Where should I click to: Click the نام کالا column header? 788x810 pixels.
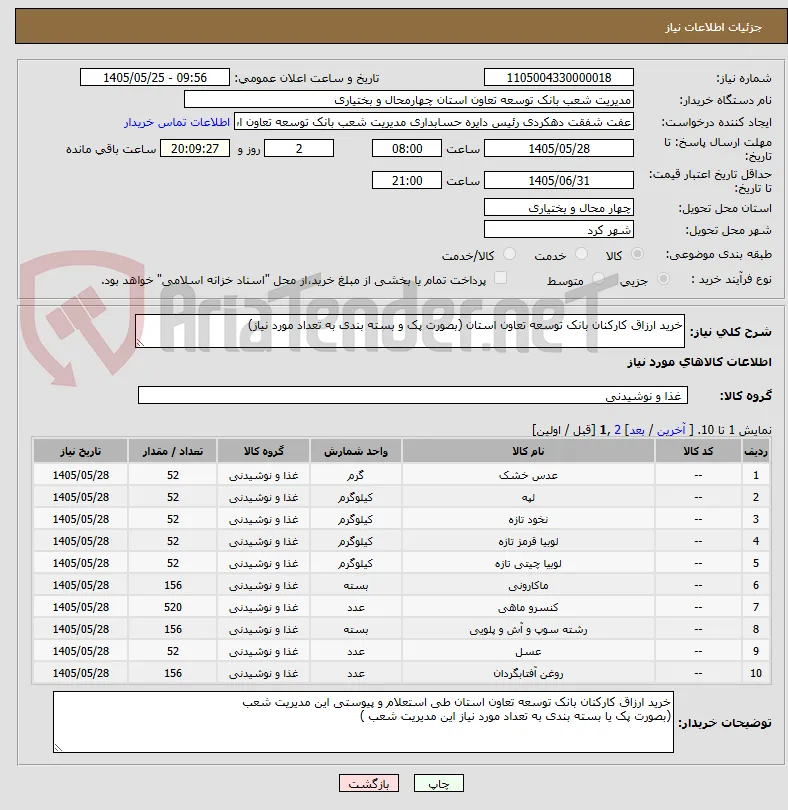tap(528, 451)
